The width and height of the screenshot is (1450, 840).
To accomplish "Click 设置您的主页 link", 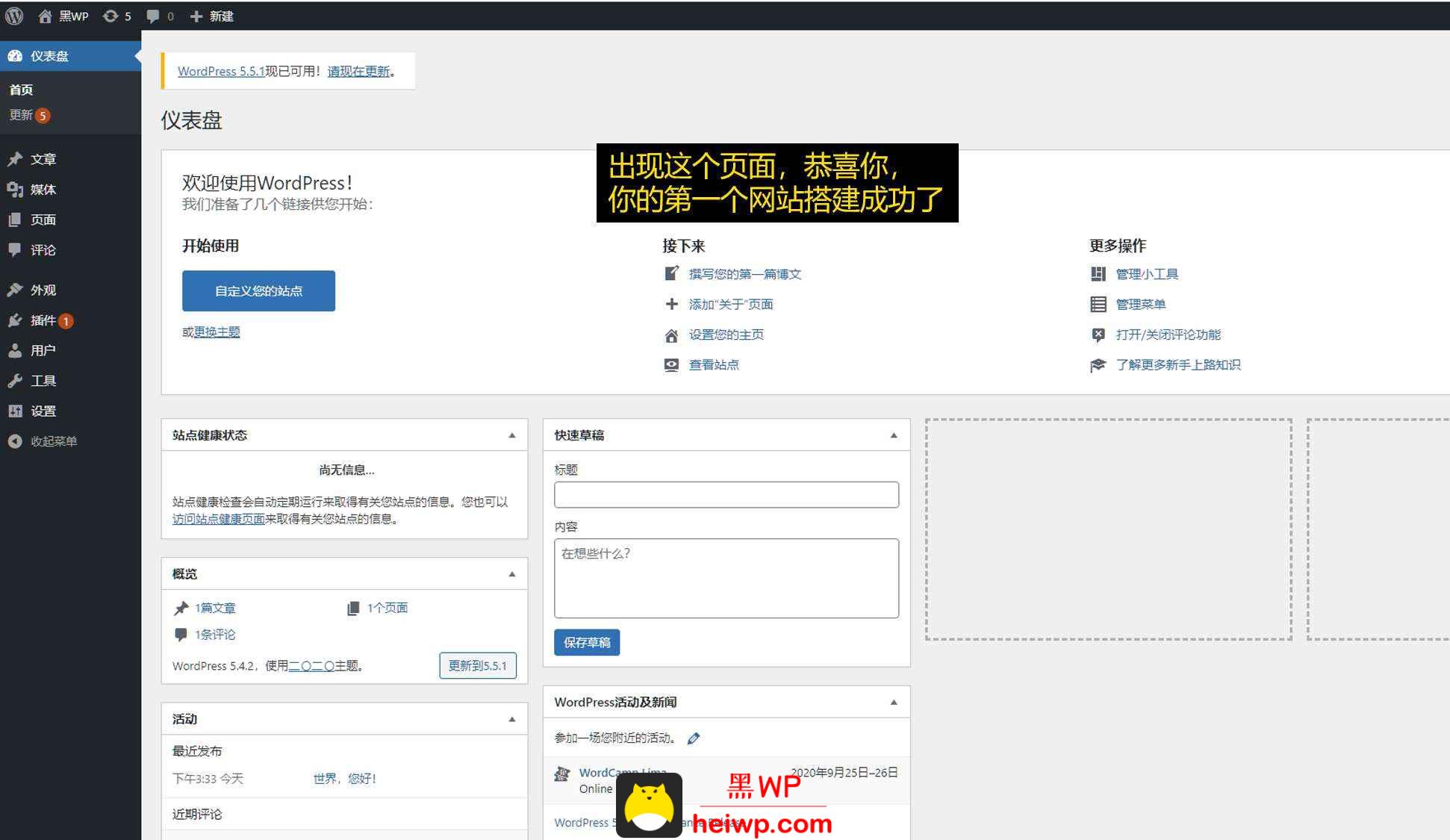I will pos(726,335).
